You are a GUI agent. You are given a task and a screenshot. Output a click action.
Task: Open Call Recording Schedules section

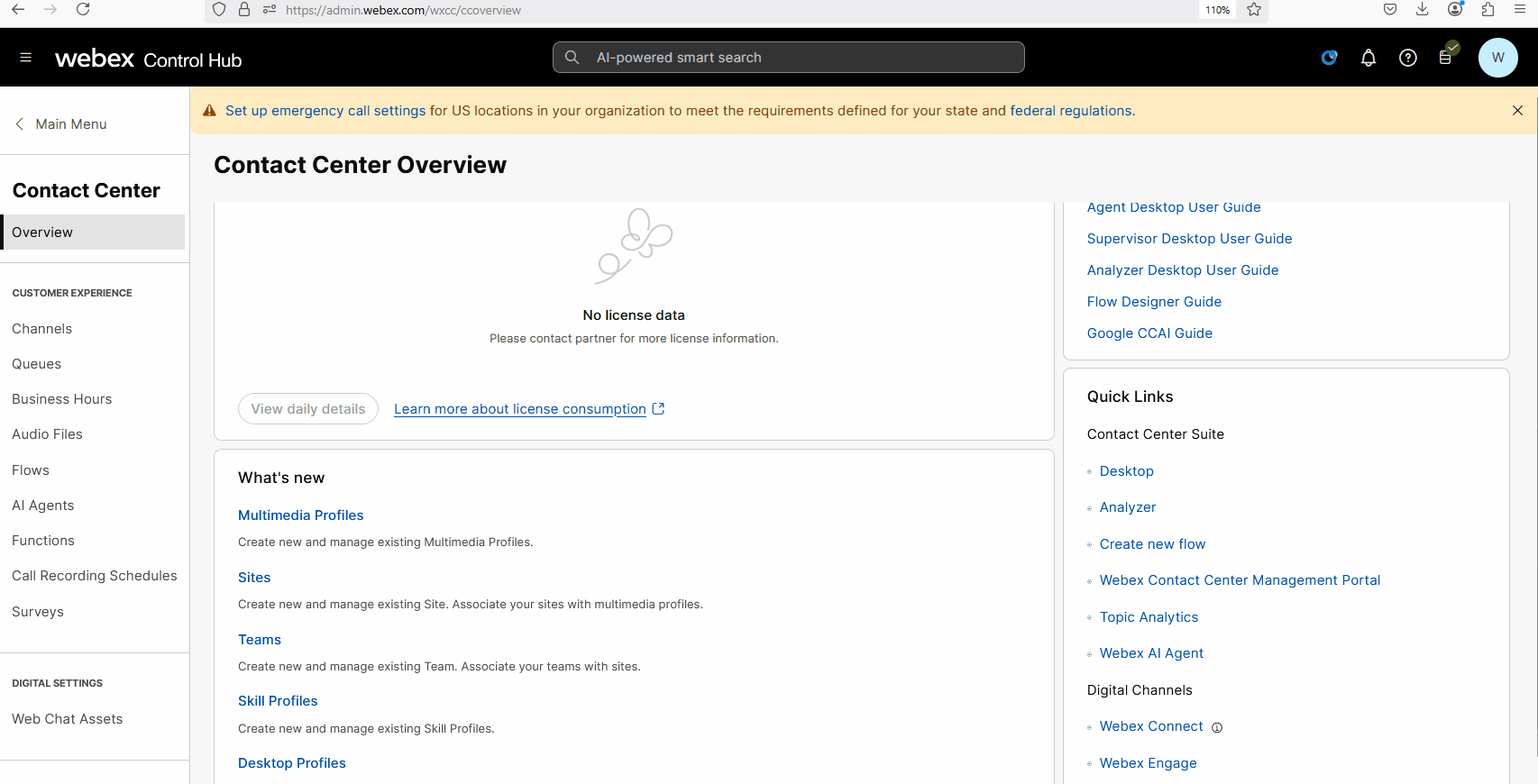(x=95, y=576)
